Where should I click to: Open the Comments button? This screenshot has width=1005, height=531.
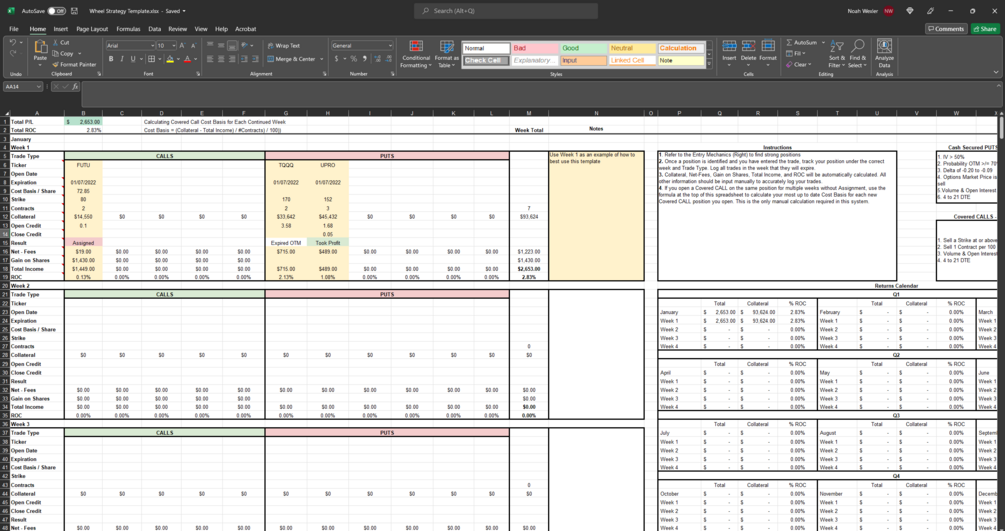[x=946, y=29]
